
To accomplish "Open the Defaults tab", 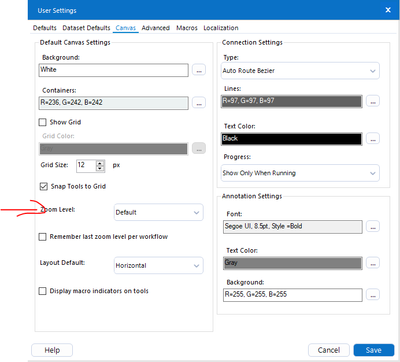I will pyautogui.click(x=45, y=28).
